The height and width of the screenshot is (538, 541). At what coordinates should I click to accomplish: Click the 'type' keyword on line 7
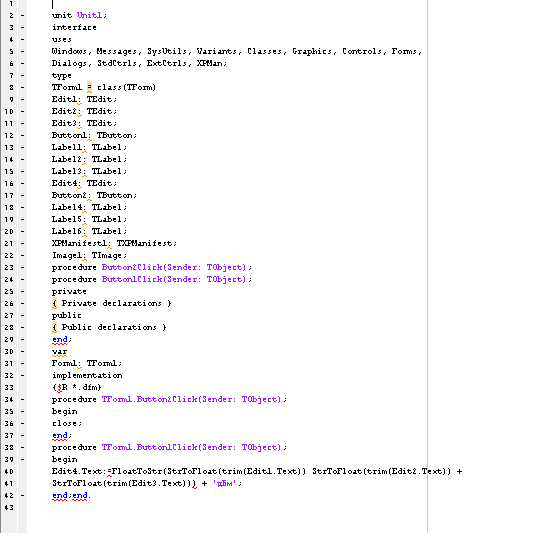pyautogui.click(x=62, y=76)
